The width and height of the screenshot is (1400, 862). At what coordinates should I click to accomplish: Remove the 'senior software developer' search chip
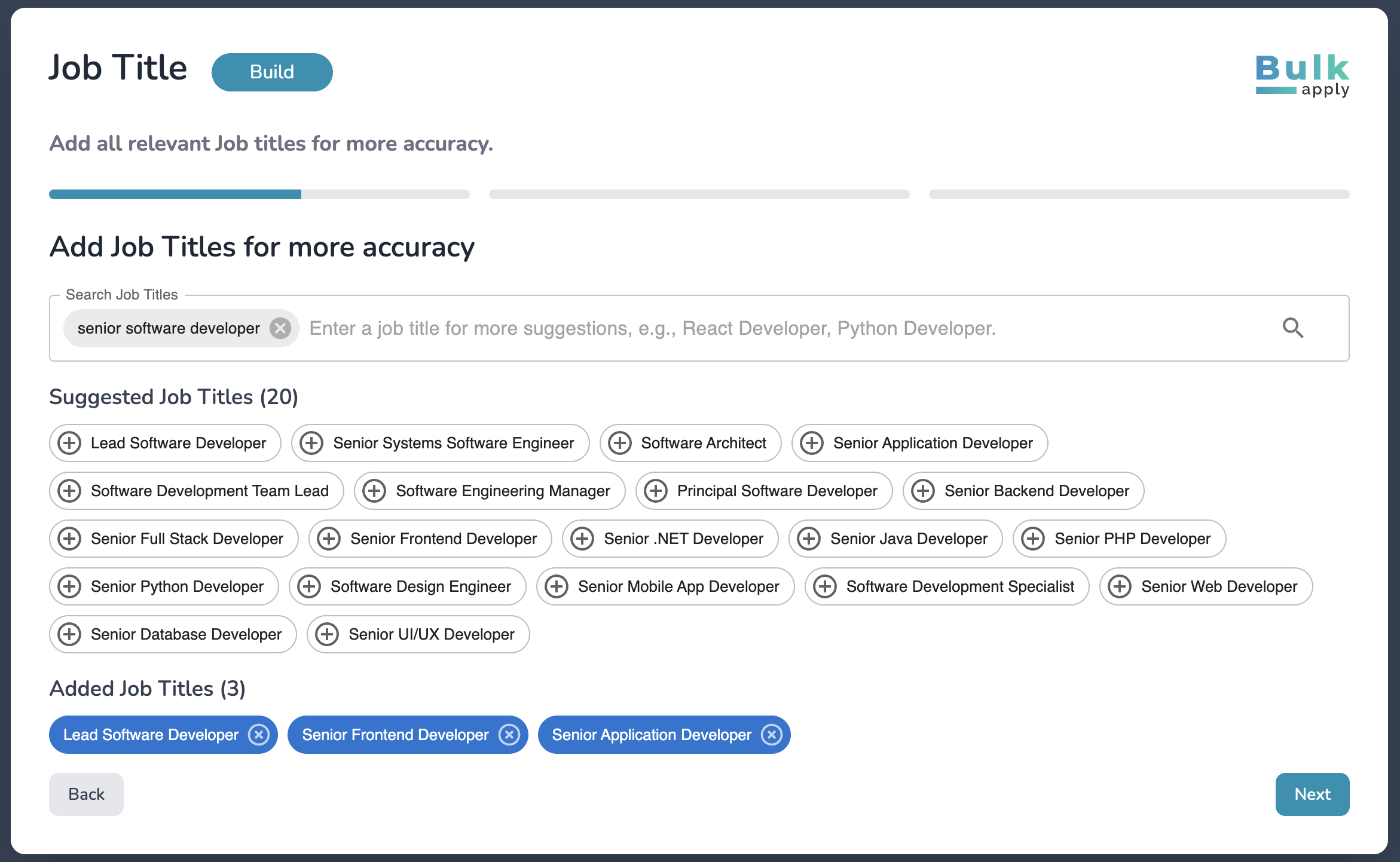280,328
